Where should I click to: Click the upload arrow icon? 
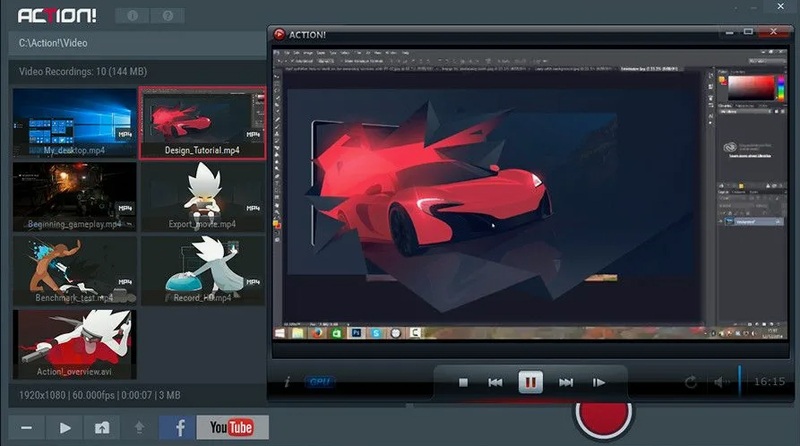139,428
